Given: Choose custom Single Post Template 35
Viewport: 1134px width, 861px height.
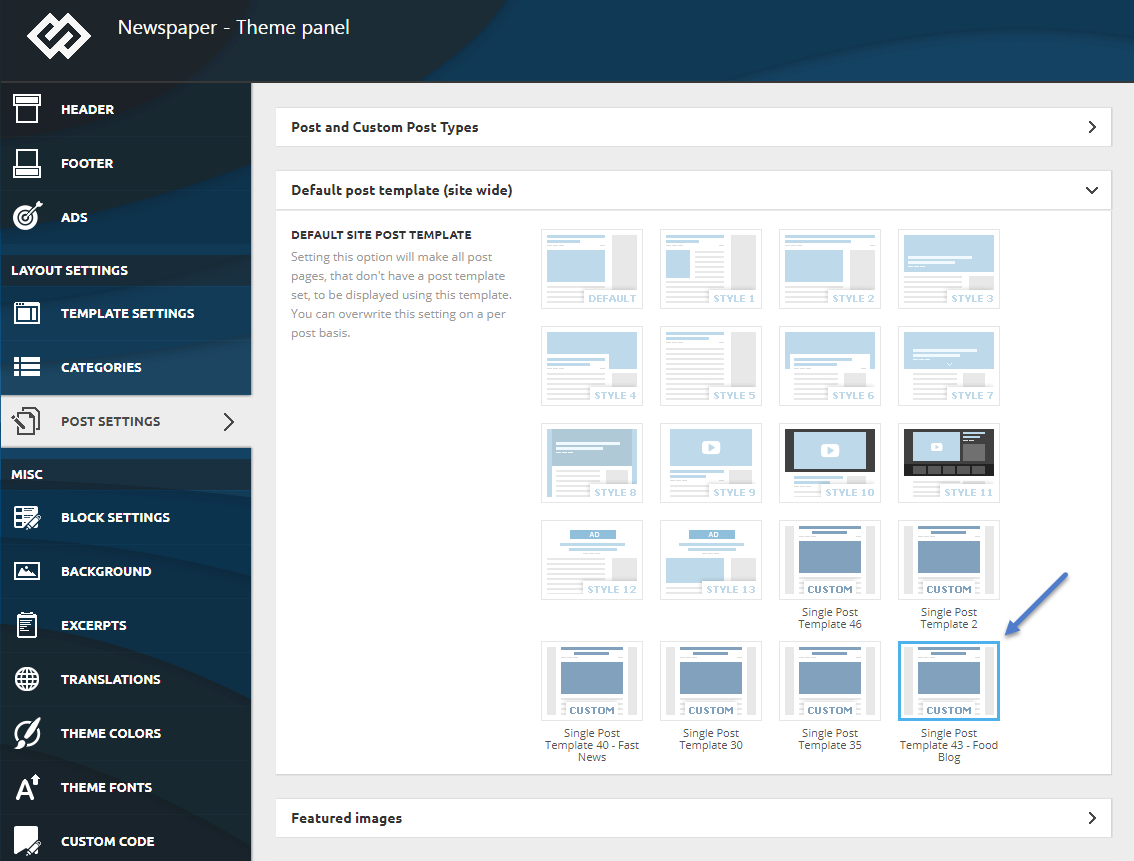Looking at the screenshot, I should click(x=830, y=681).
